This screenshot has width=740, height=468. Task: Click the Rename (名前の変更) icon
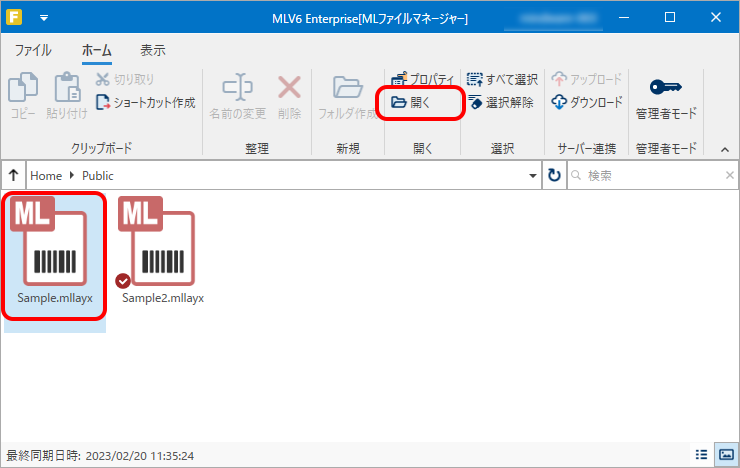[237, 87]
